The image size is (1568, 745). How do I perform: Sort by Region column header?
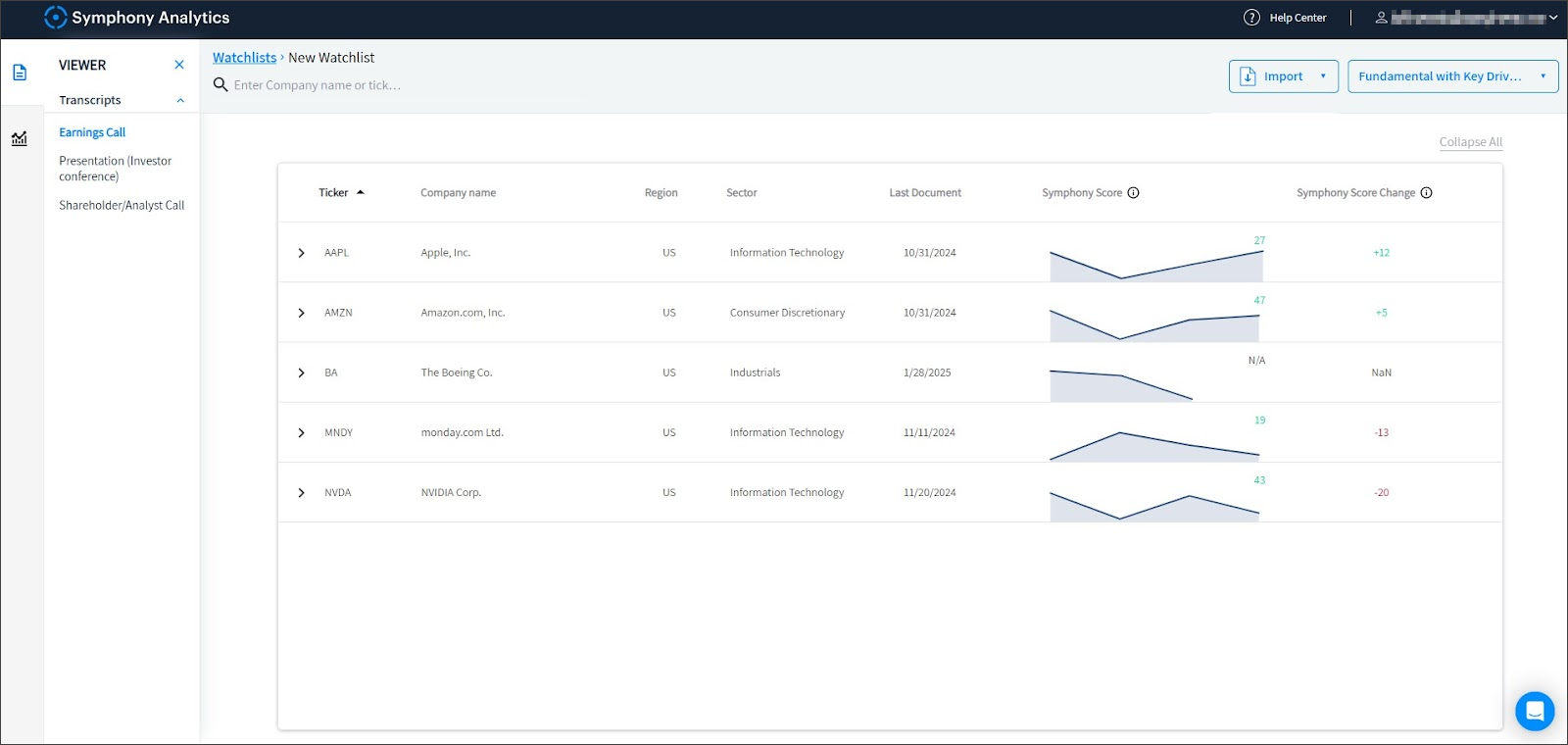point(661,193)
